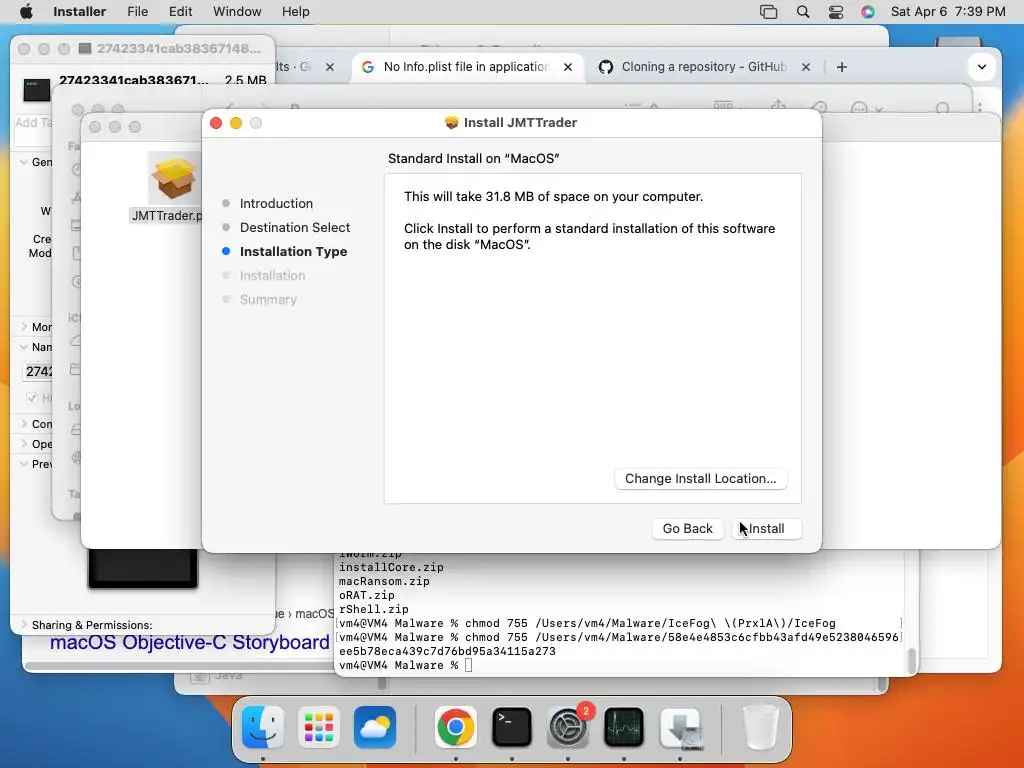Expand the Open with section in Info window
The height and width of the screenshot is (768, 1024).
pos(24,444)
